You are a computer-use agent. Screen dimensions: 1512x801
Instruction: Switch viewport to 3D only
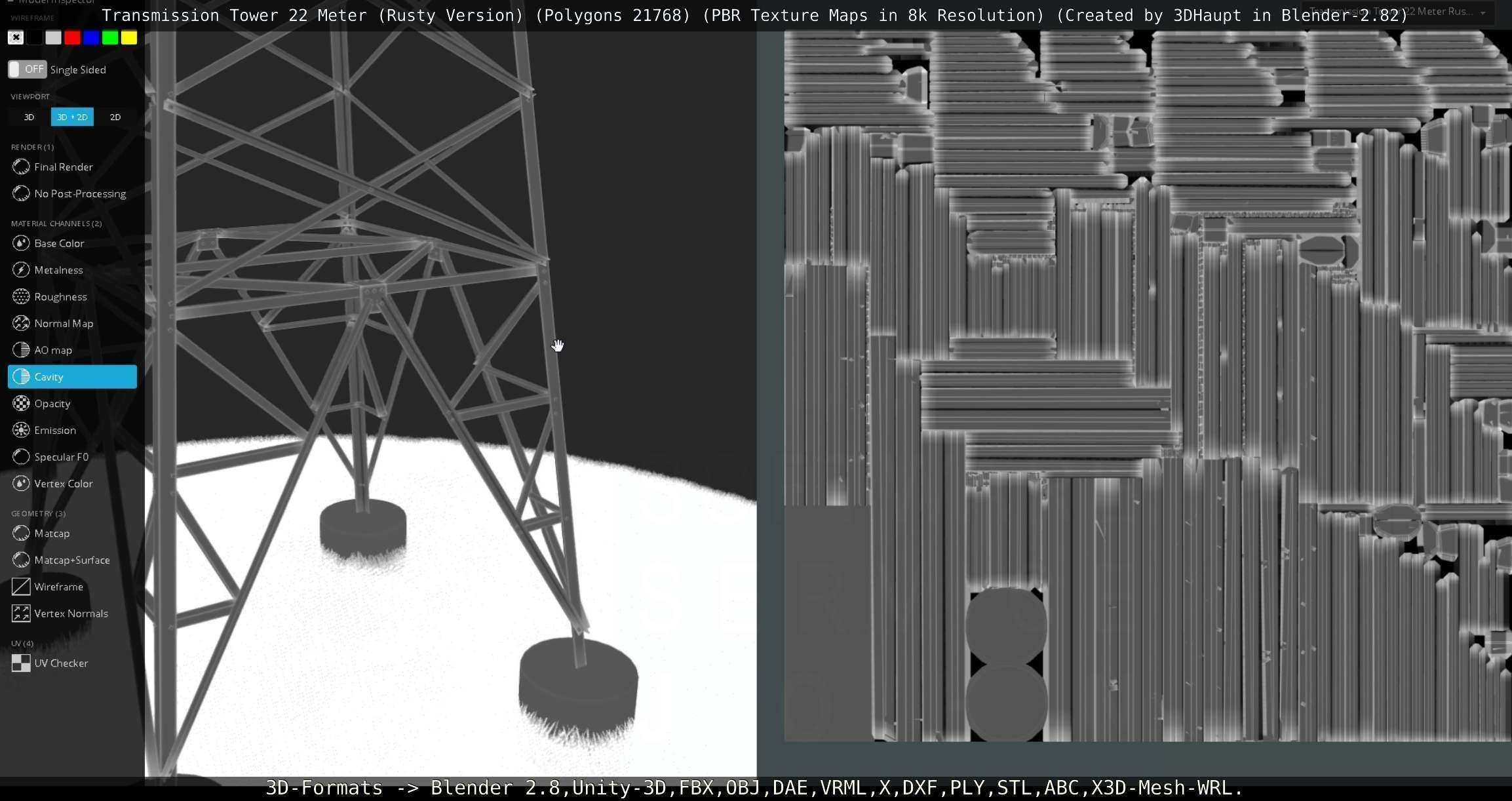[x=29, y=117]
